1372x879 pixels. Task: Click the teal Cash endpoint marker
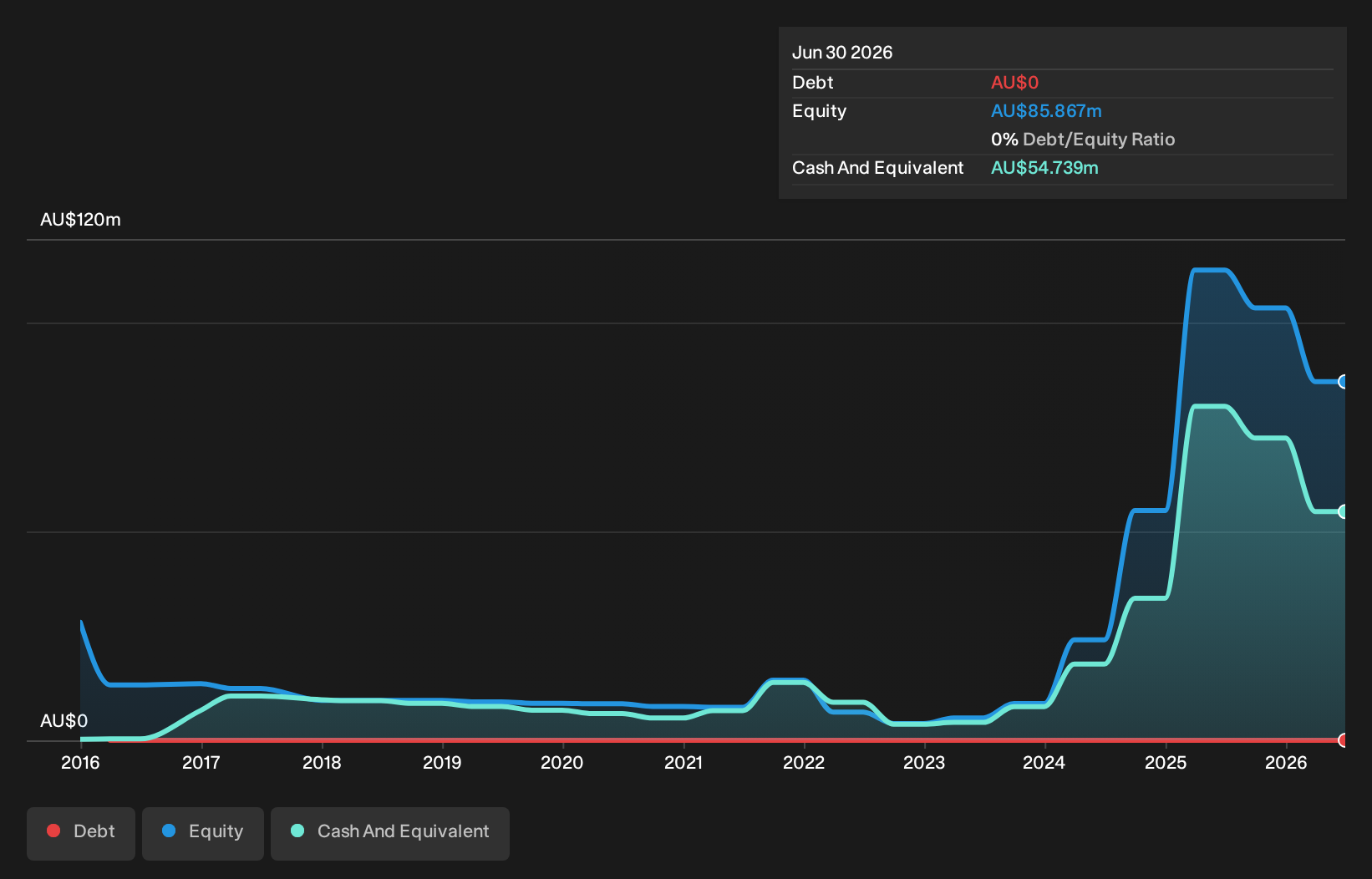click(x=1344, y=511)
